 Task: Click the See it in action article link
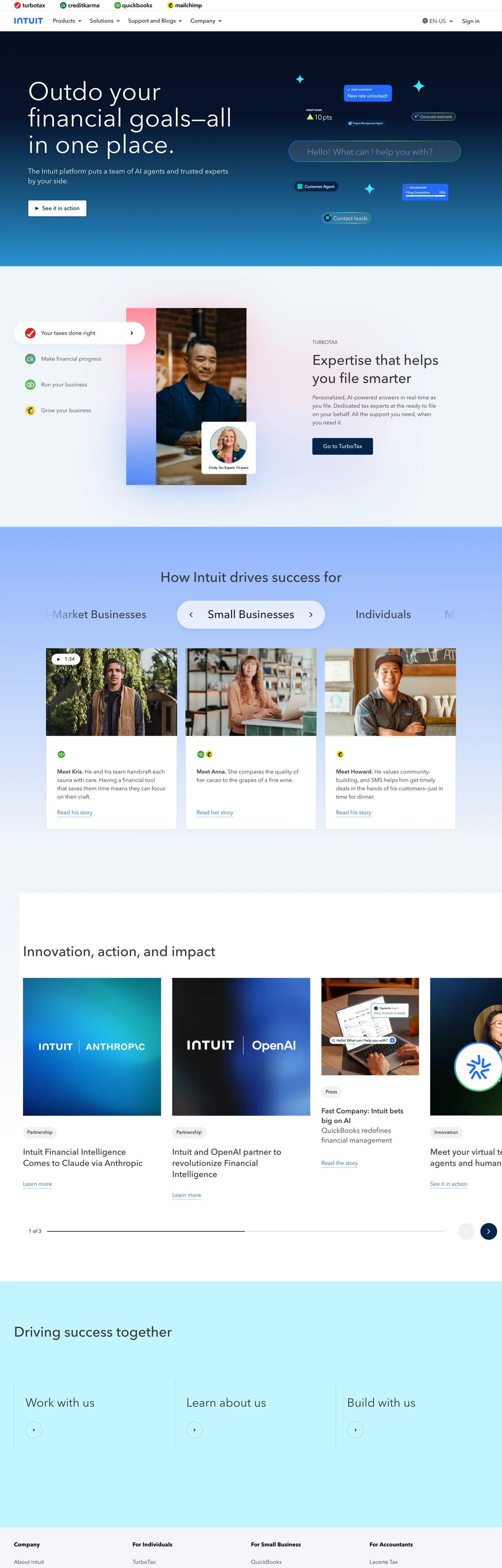click(448, 1184)
